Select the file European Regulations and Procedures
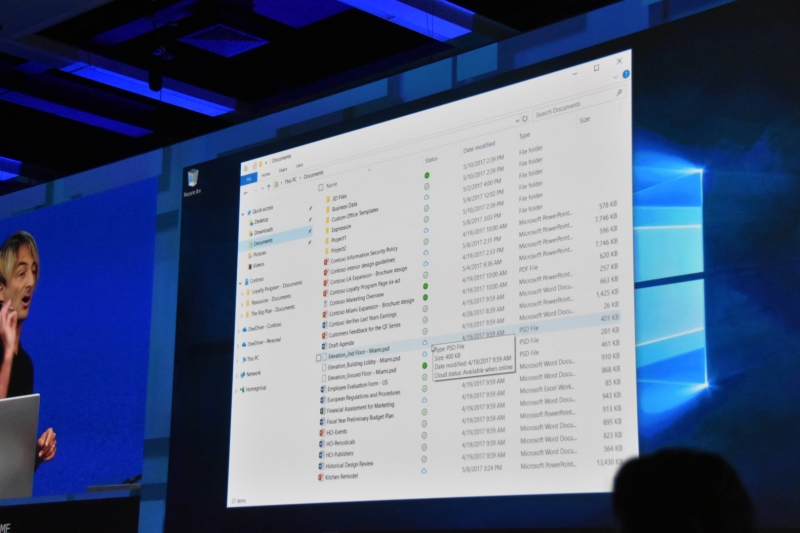This screenshot has height=533, width=800. coord(364,397)
